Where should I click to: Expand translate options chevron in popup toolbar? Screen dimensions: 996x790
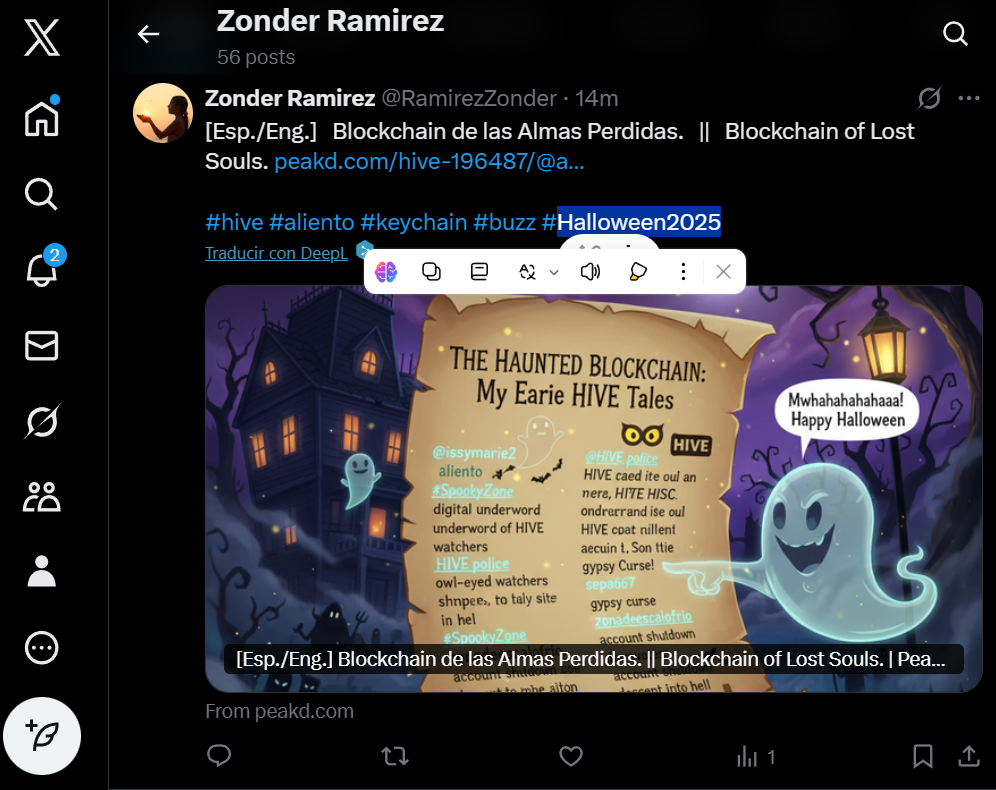tap(554, 272)
